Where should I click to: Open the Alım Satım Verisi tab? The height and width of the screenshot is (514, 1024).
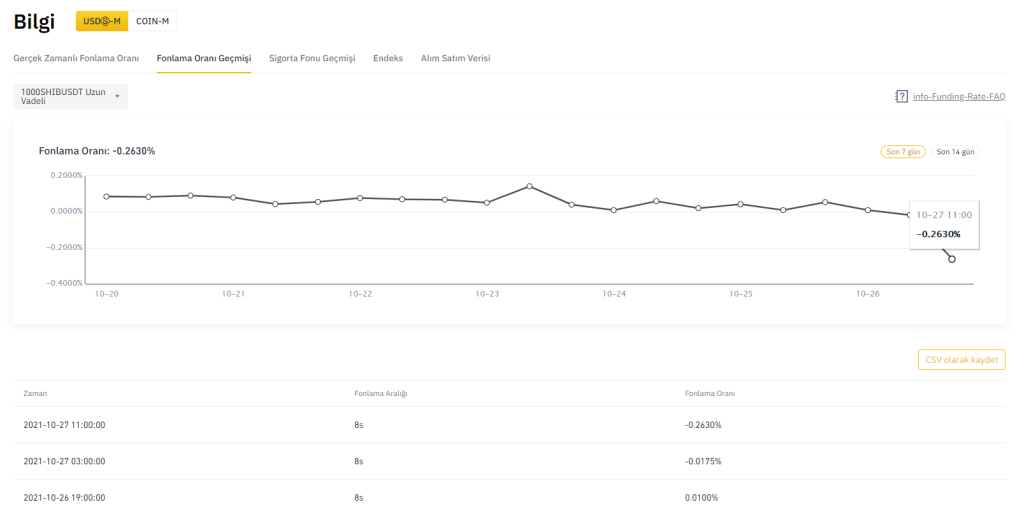455,58
